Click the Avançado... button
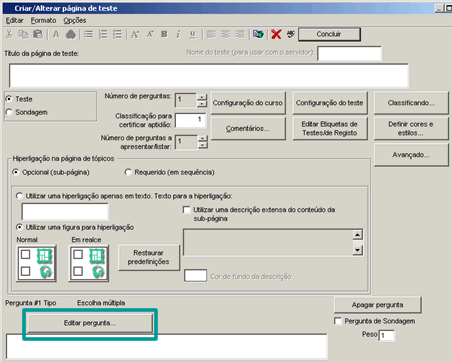 point(411,155)
